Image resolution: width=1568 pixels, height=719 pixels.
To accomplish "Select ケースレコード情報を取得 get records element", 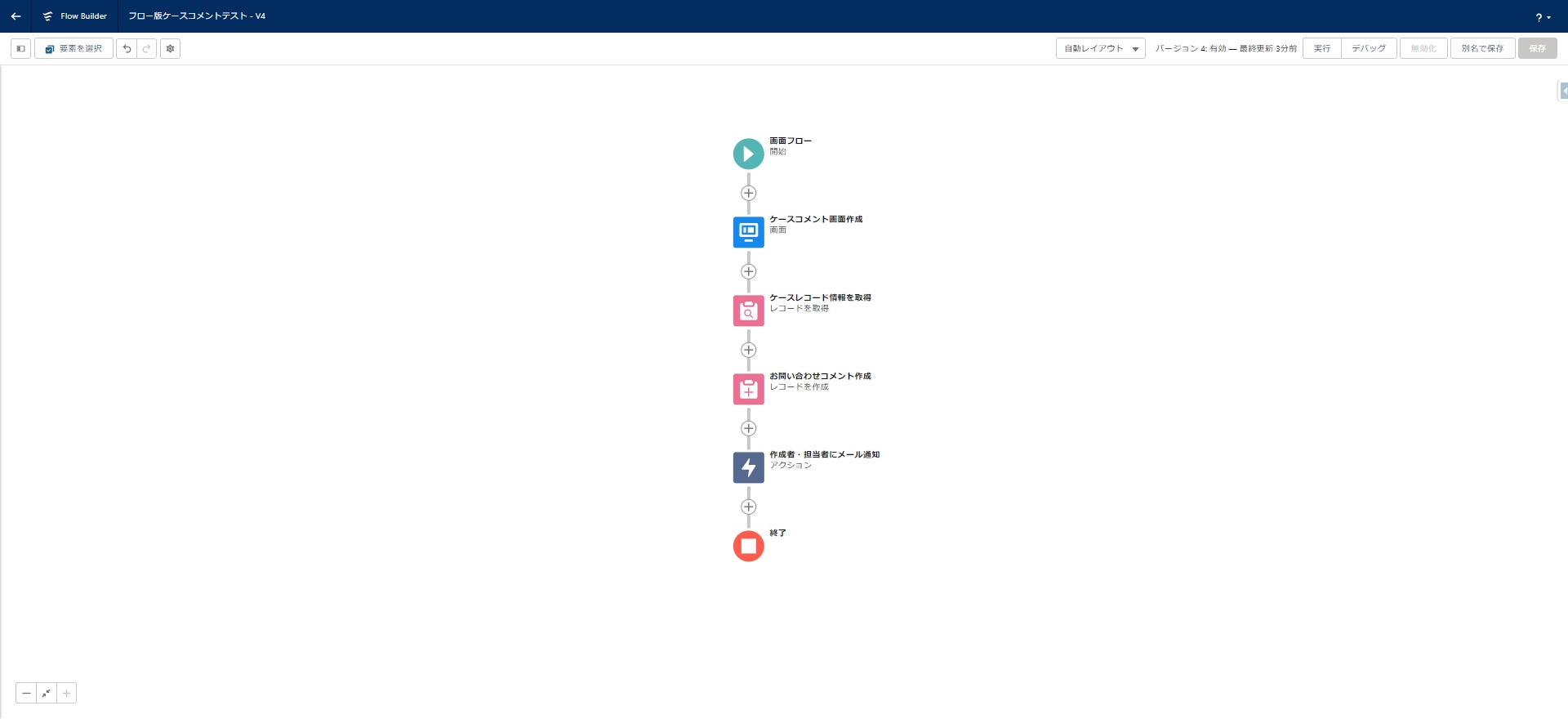I will 748,310.
